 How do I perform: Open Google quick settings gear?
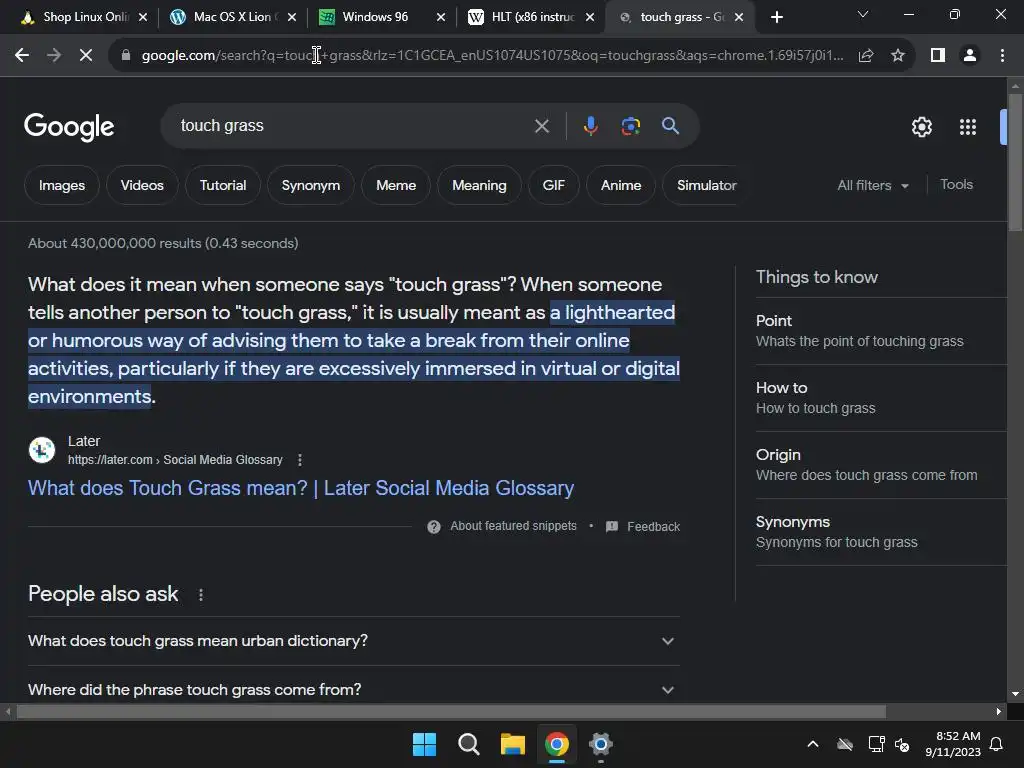921,127
